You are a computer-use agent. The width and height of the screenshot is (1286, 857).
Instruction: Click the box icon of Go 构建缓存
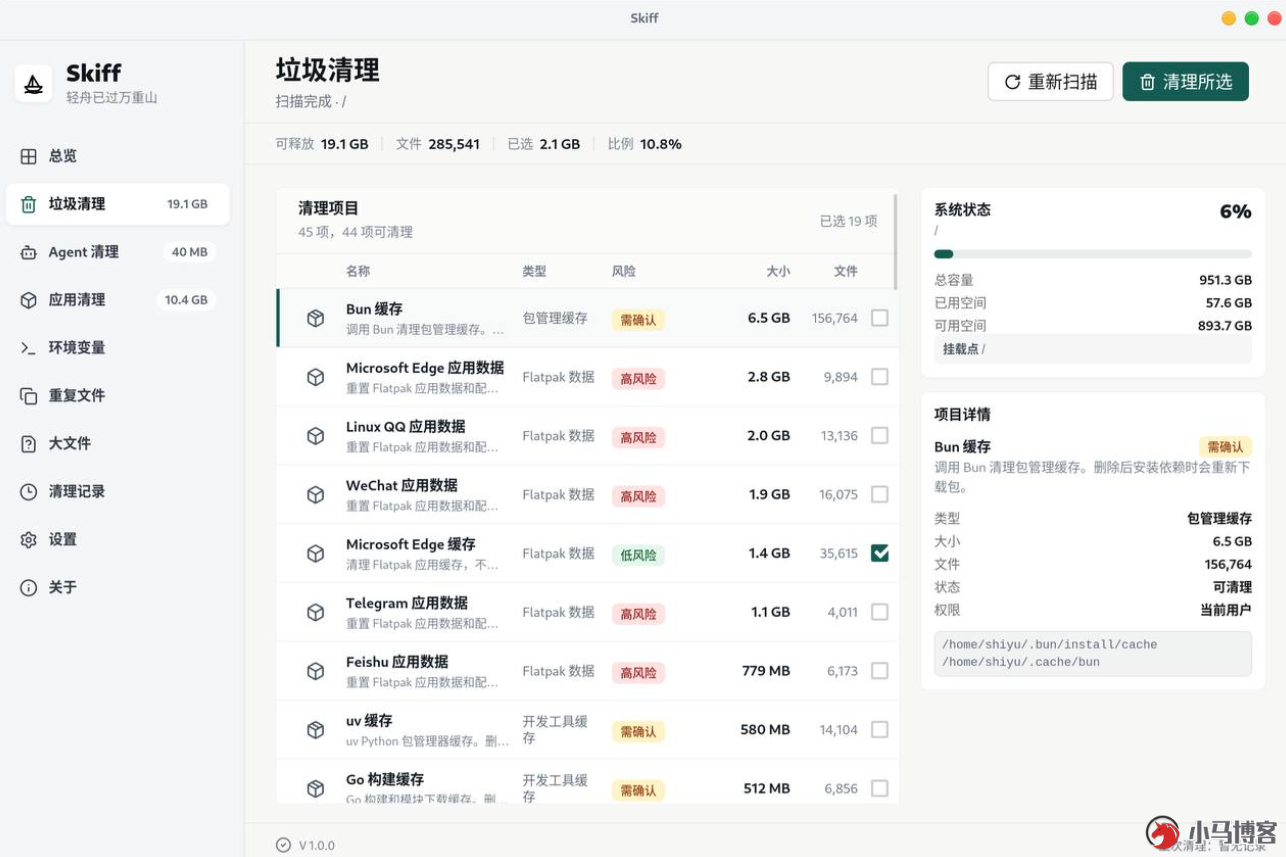(x=315, y=789)
